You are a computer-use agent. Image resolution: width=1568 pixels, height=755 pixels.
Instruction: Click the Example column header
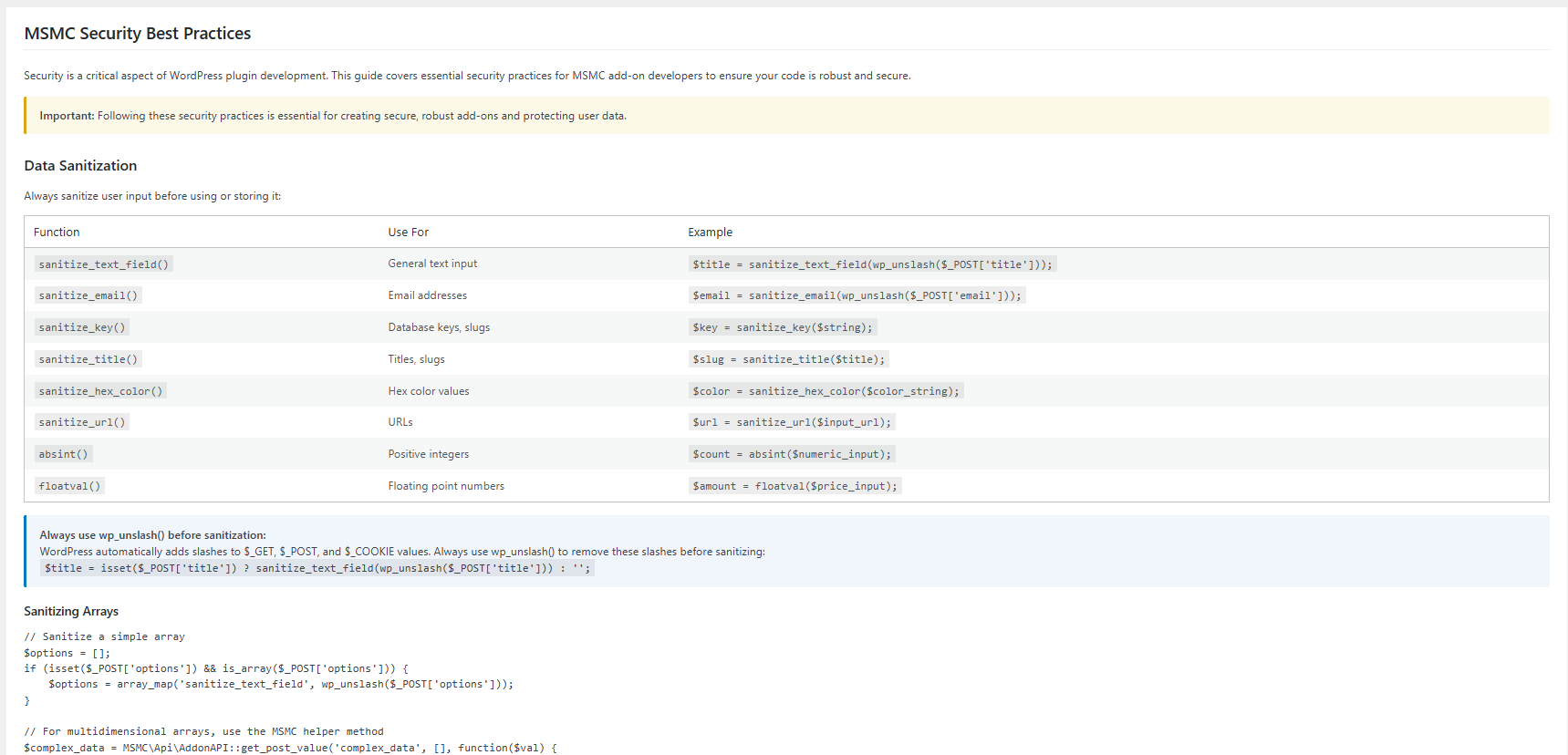pyautogui.click(x=710, y=233)
